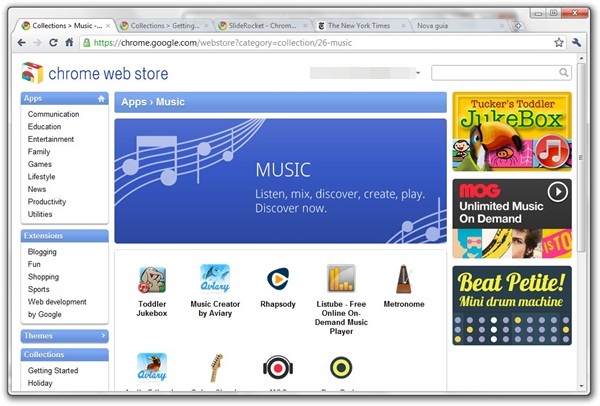Open the MOG Unlimited Music banner
The width and height of the screenshot is (600, 406).
tap(512, 218)
